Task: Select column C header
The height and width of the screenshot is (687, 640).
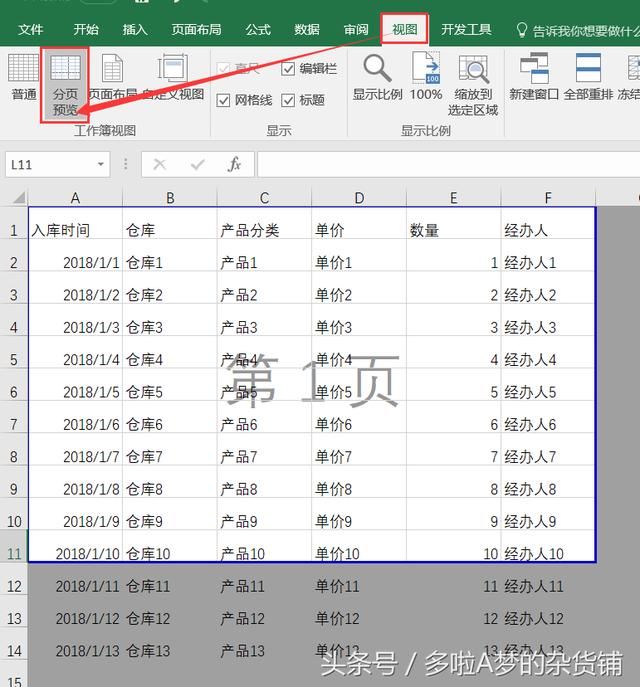Action: coord(265,198)
